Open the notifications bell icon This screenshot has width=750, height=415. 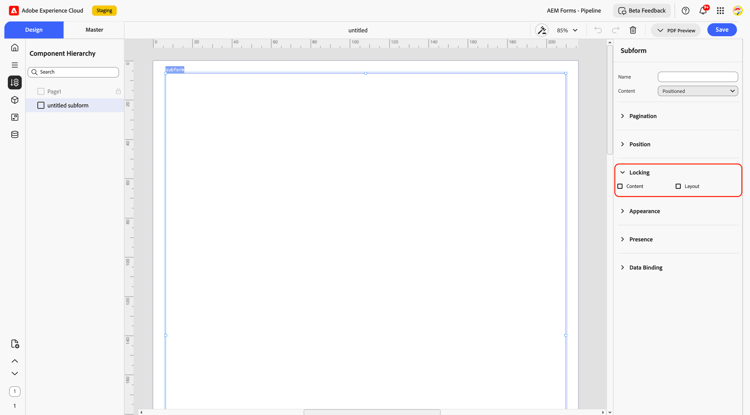[703, 11]
